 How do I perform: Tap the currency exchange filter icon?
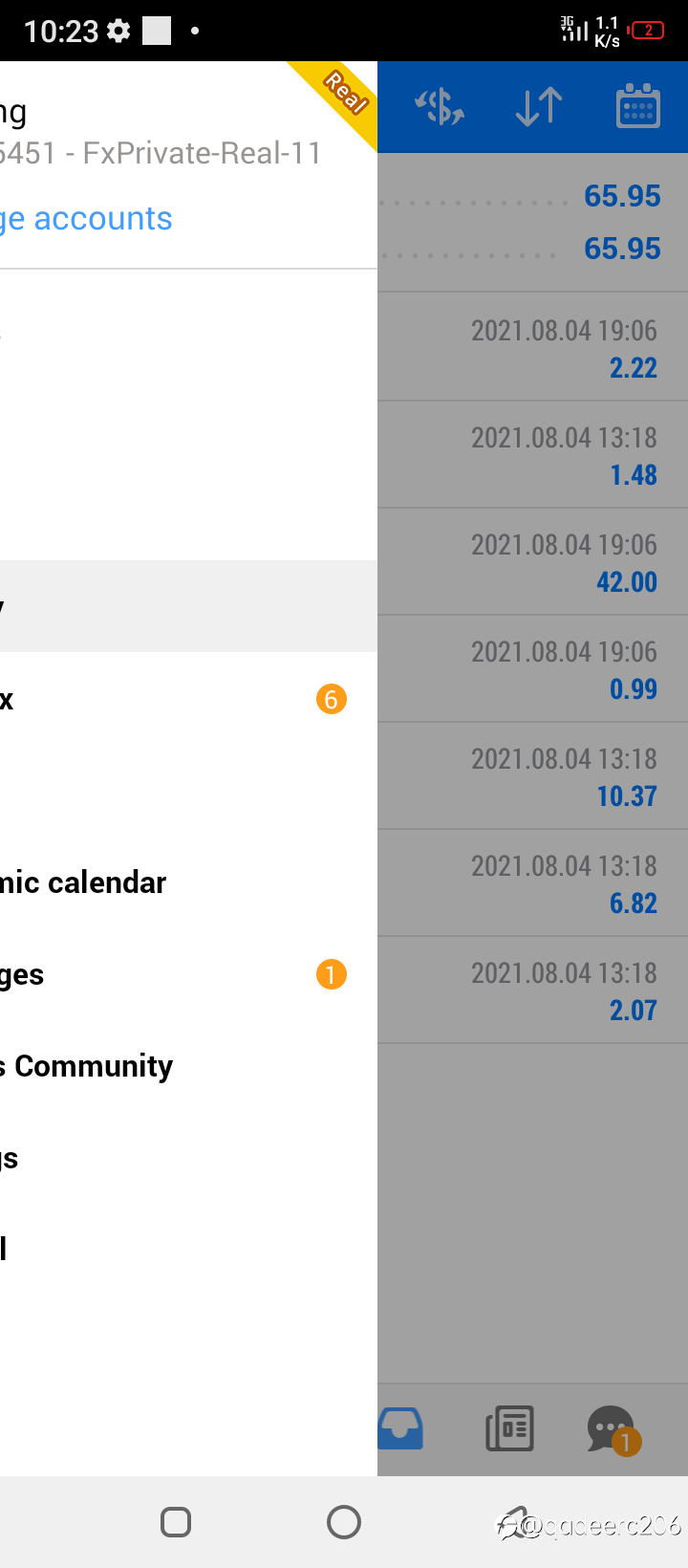(x=440, y=106)
